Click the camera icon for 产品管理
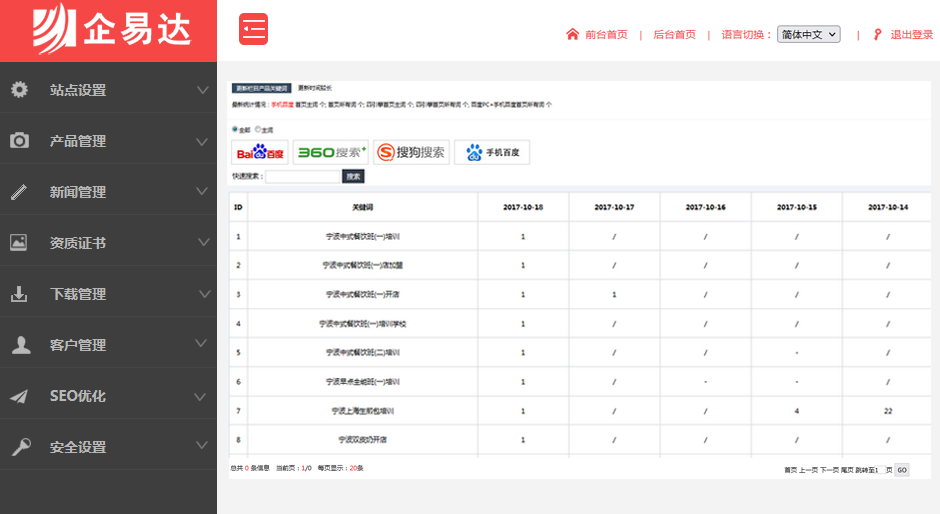 tap(19, 141)
